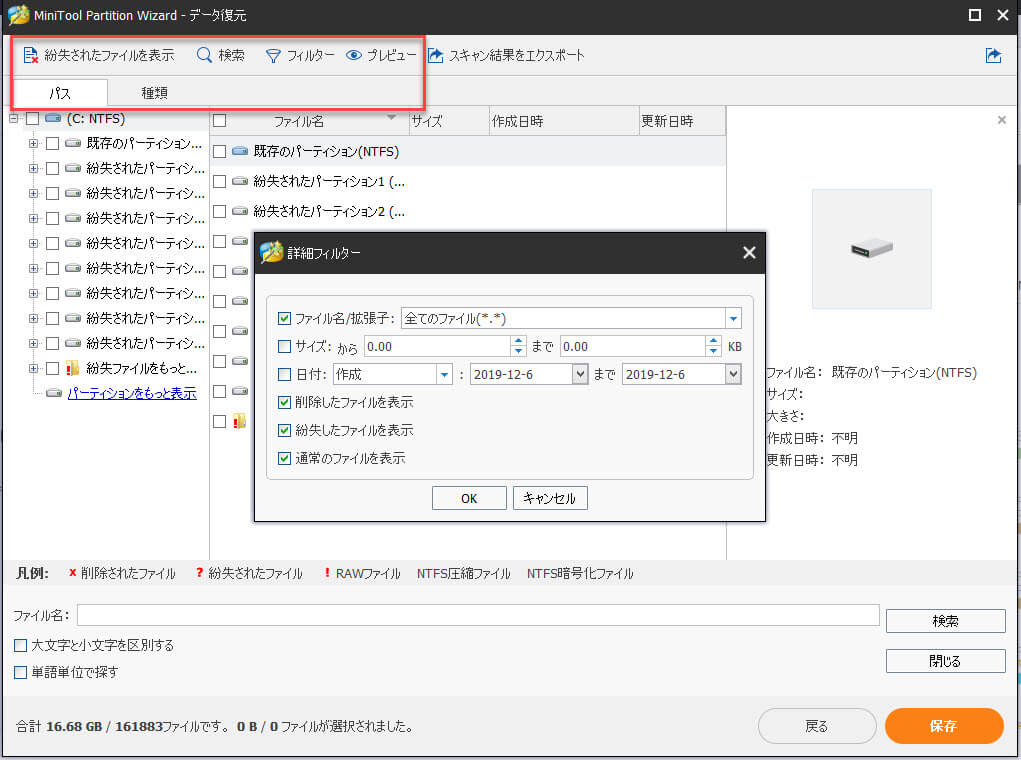Screen dimensions: 1021x760
Task: Click the ファイル名 column sort arrow
Action: [x=391, y=117]
